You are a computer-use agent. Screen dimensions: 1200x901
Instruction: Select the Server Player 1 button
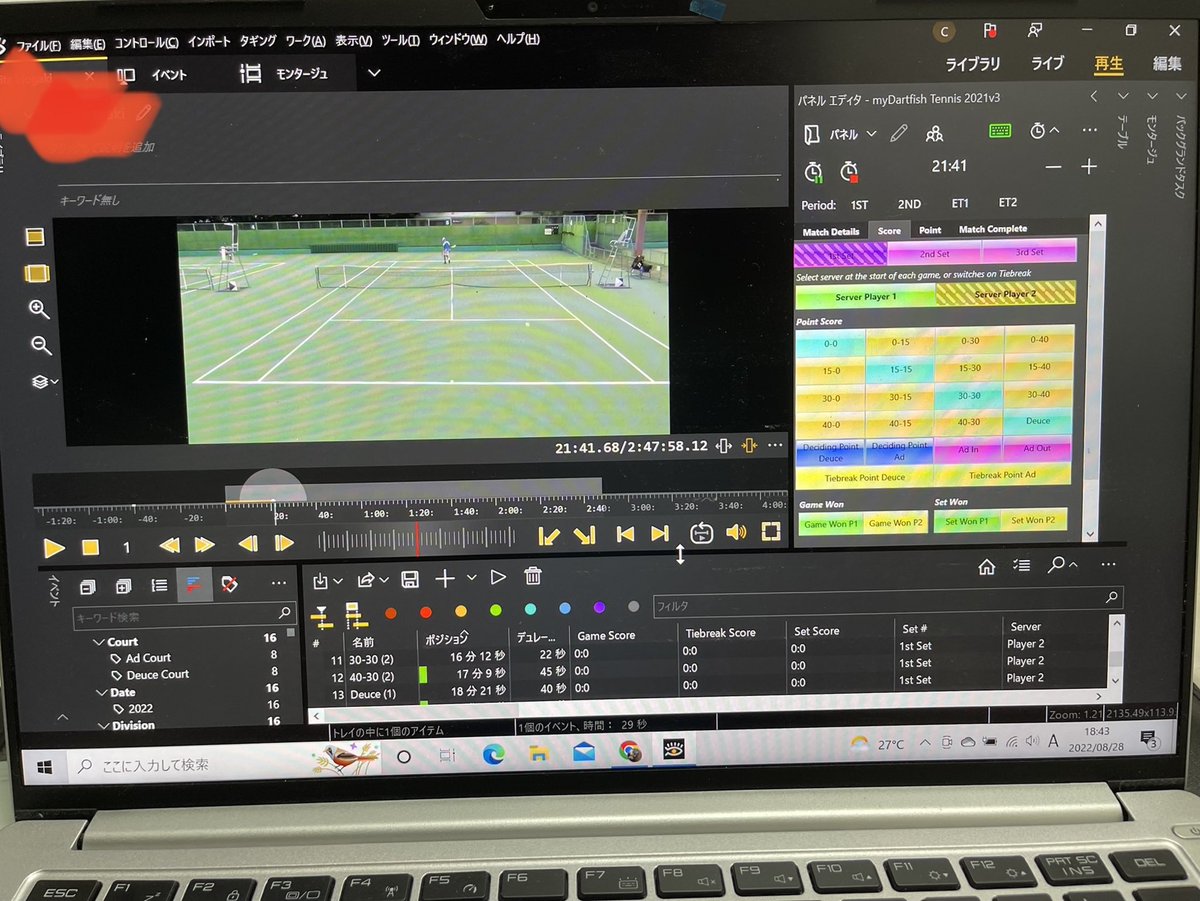coord(866,296)
